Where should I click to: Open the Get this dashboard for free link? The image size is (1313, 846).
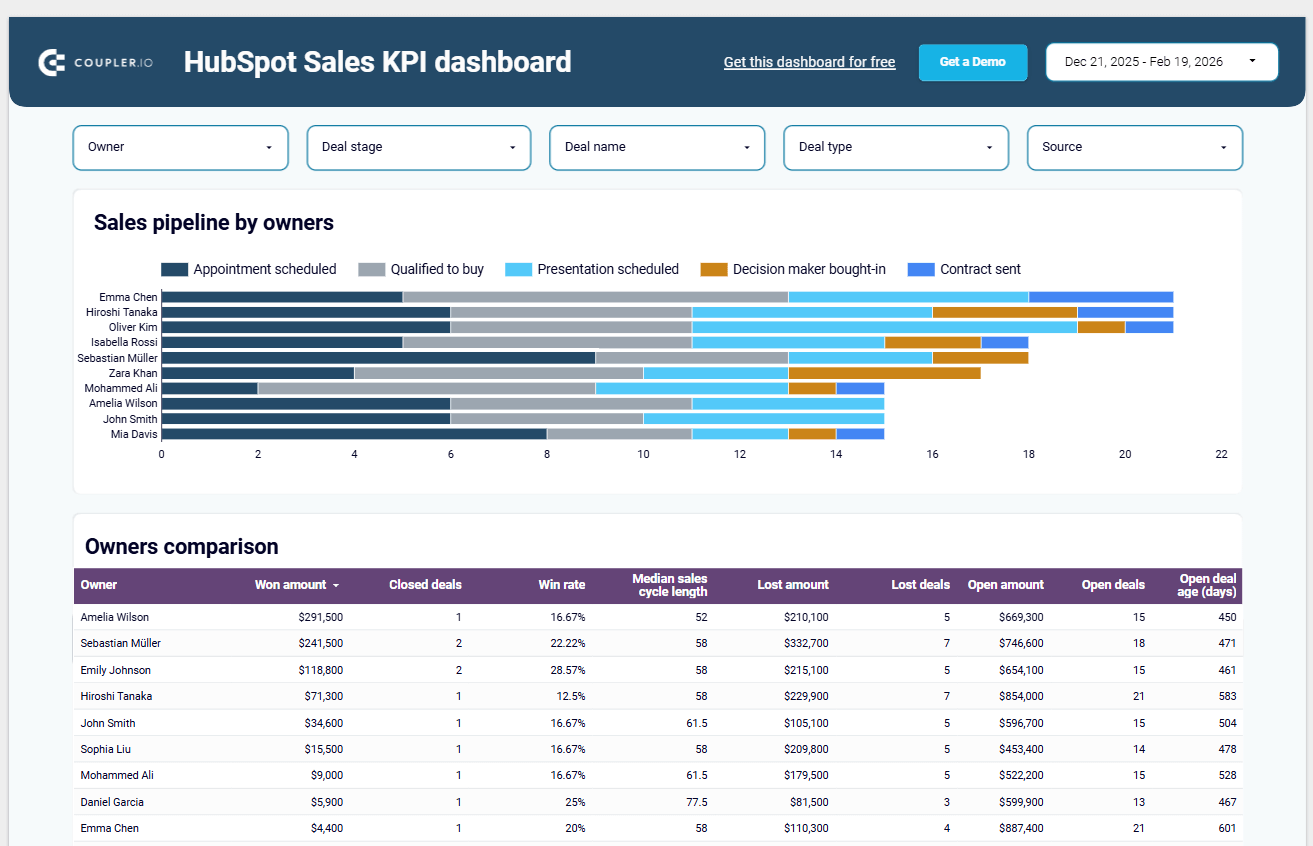[809, 61]
